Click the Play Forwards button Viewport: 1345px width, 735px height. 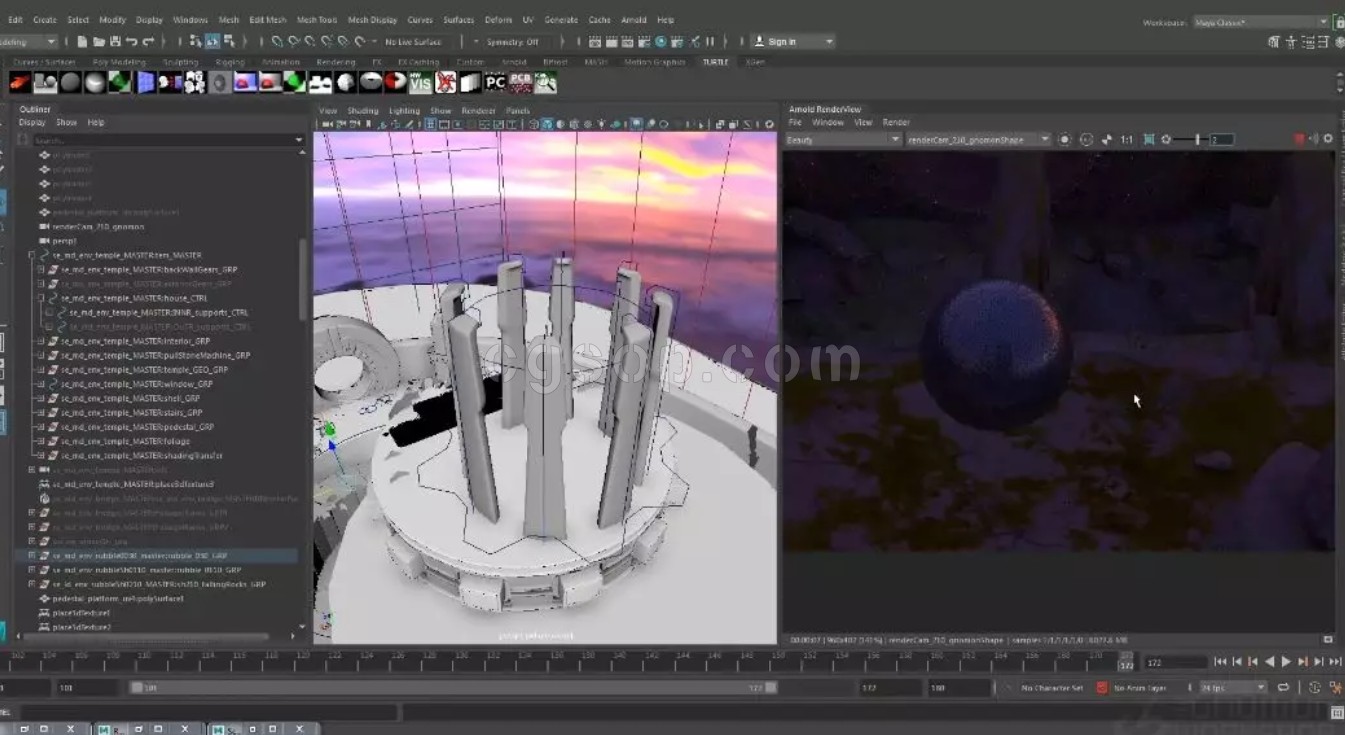[1286, 661]
